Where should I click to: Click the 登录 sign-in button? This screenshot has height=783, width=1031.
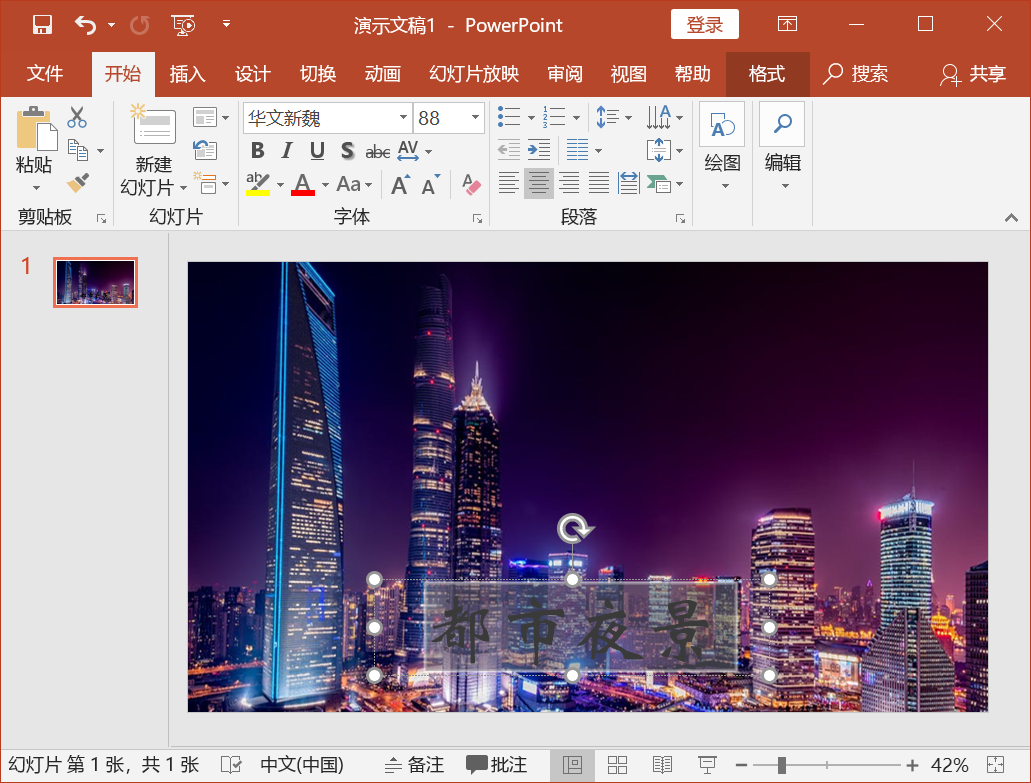[x=704, y=25]
